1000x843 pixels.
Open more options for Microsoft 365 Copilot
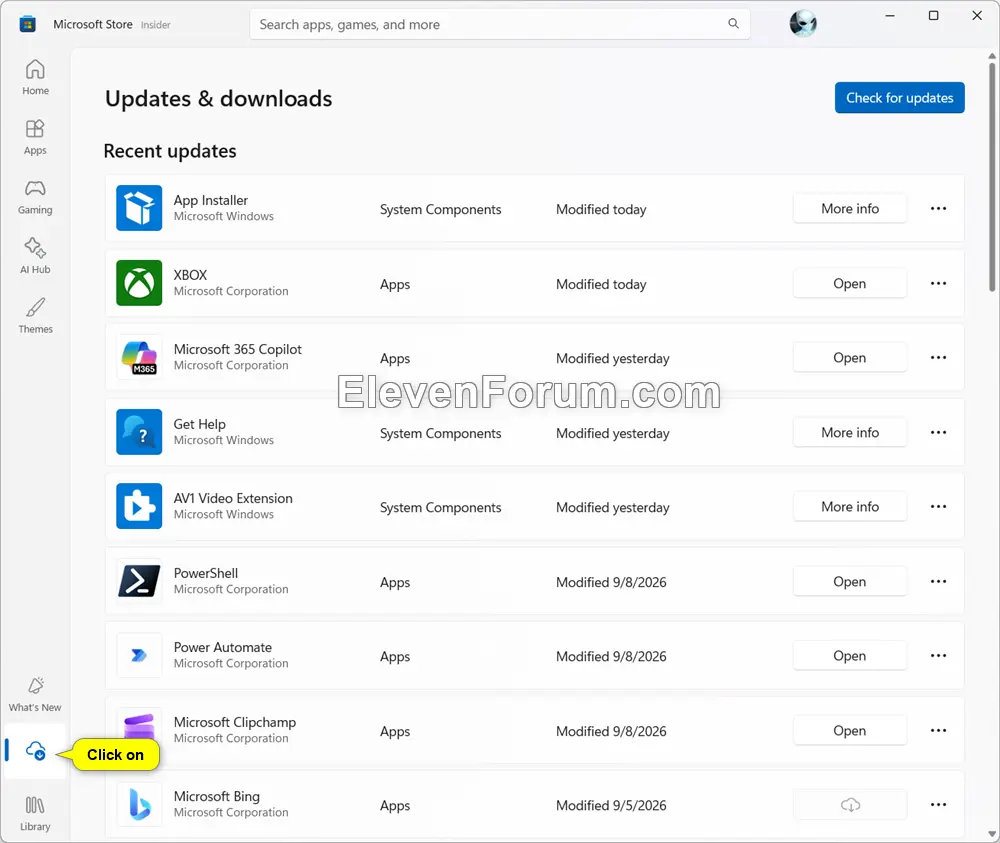tap(938, 357)
